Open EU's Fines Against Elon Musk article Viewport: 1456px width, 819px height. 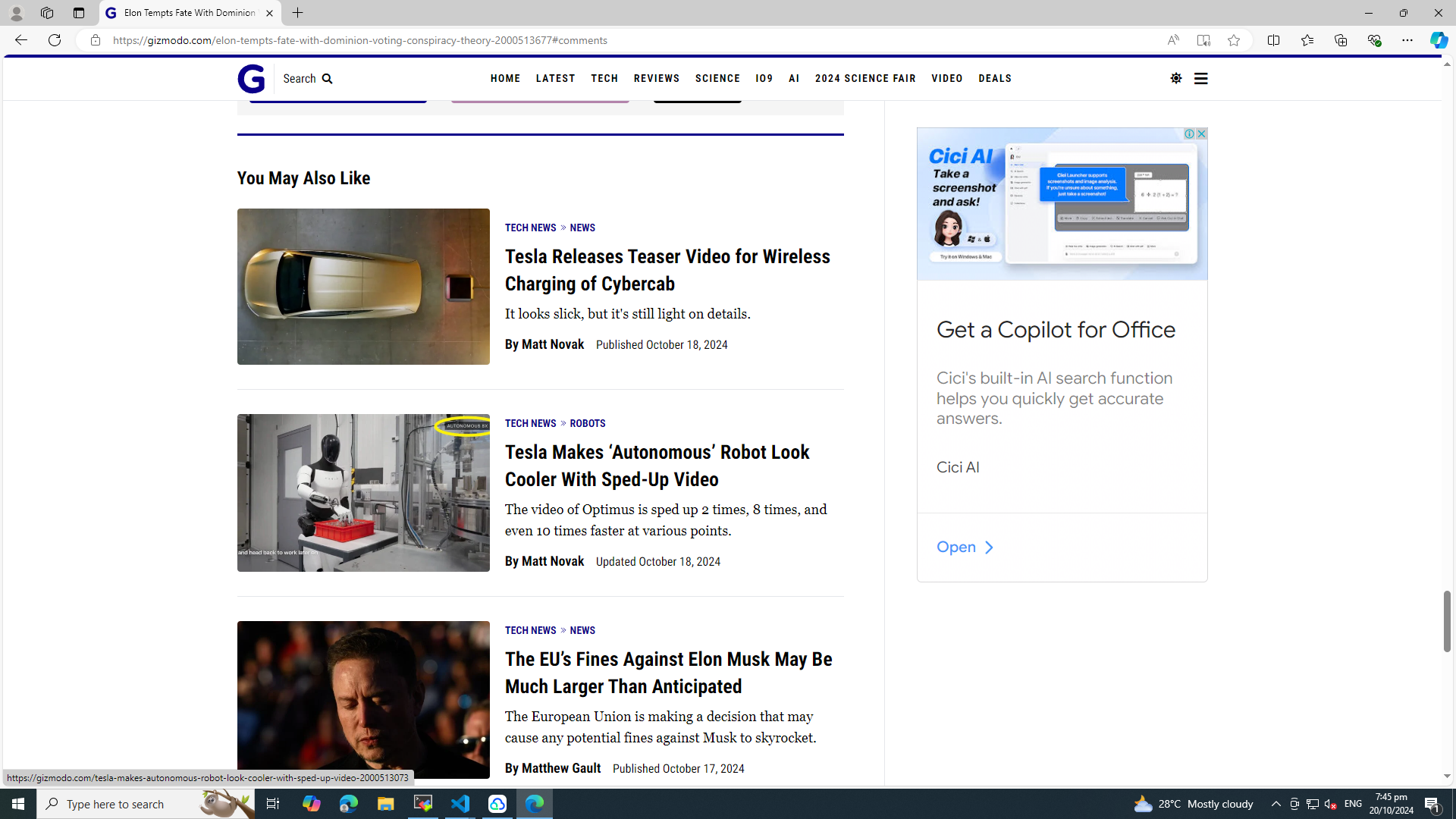668,673
